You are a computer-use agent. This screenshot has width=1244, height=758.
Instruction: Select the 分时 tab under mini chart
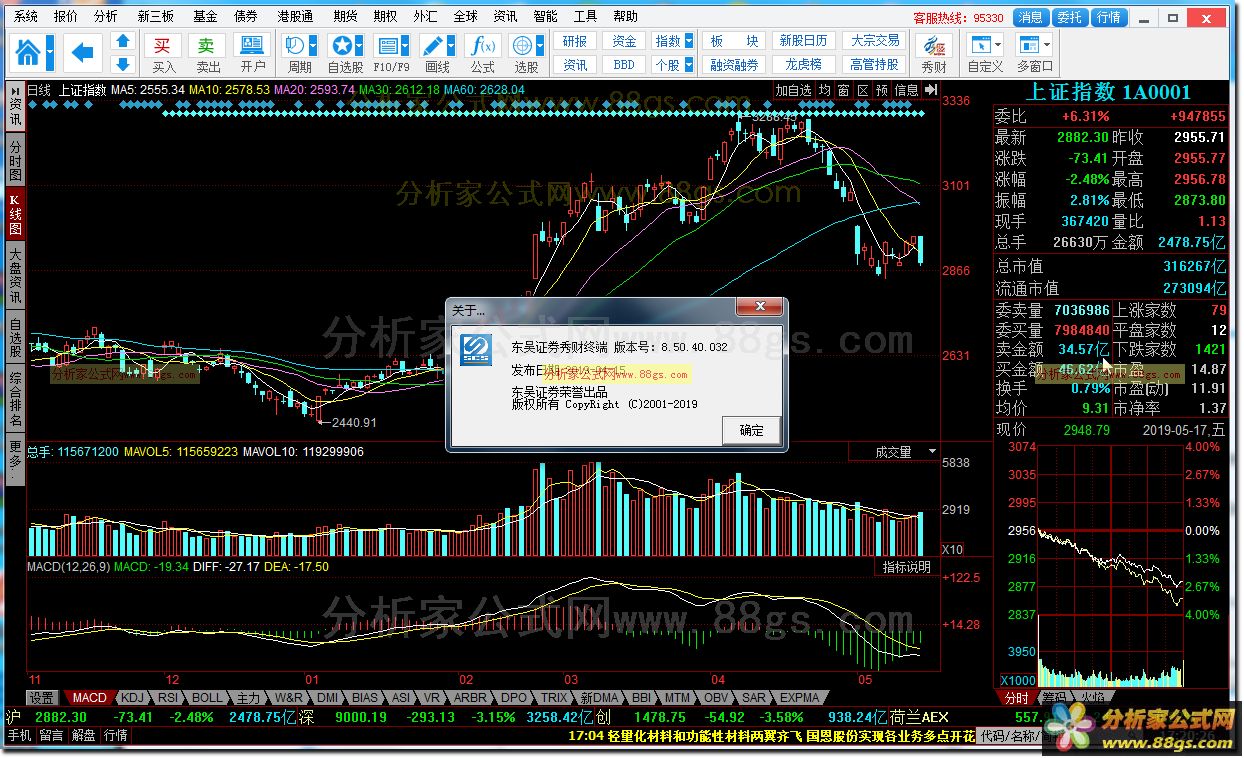(1016, 698)
